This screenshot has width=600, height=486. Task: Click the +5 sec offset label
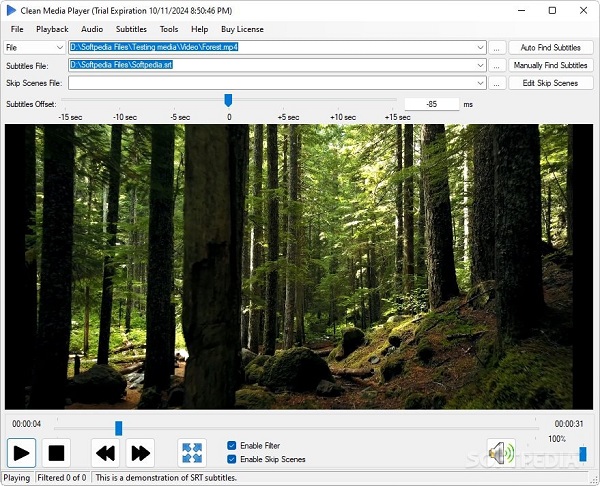289,117
